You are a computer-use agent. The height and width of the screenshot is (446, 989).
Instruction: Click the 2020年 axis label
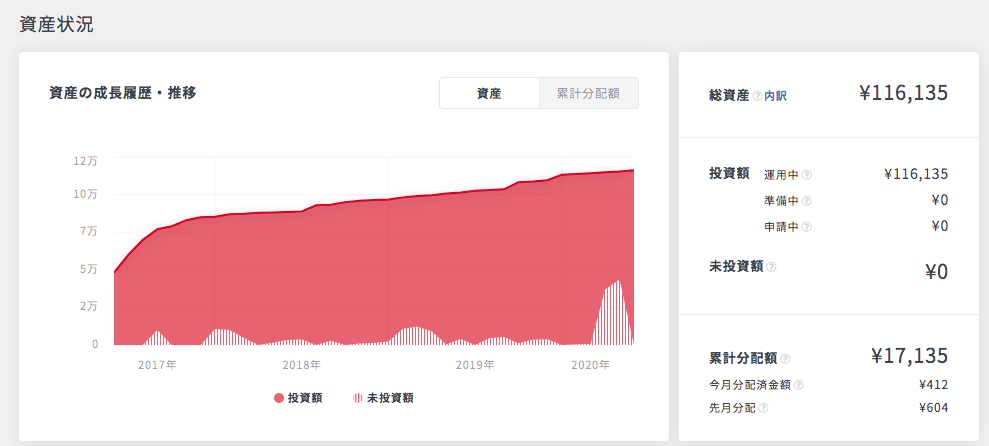590,365
